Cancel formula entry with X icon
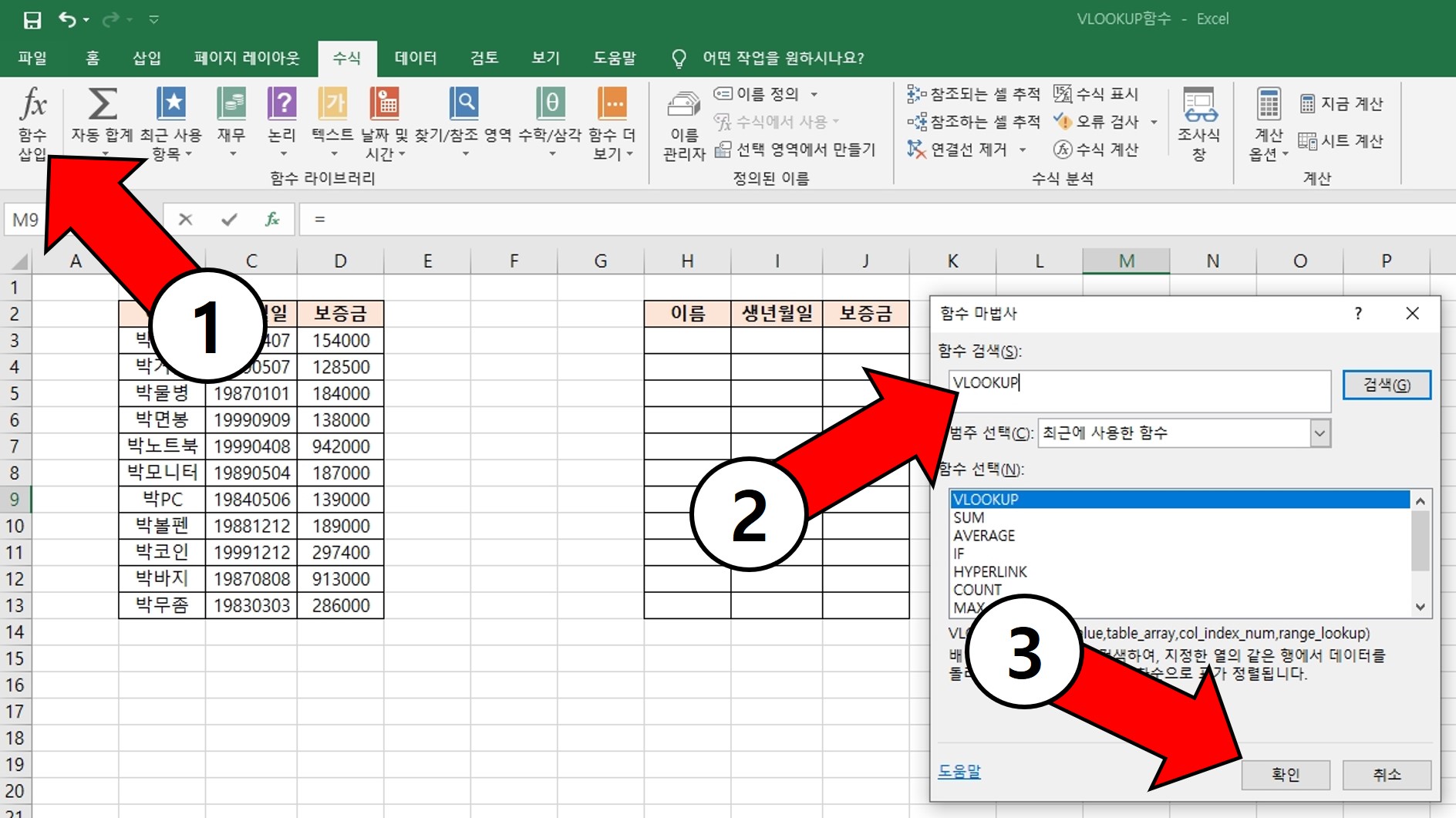 (185, 220)
